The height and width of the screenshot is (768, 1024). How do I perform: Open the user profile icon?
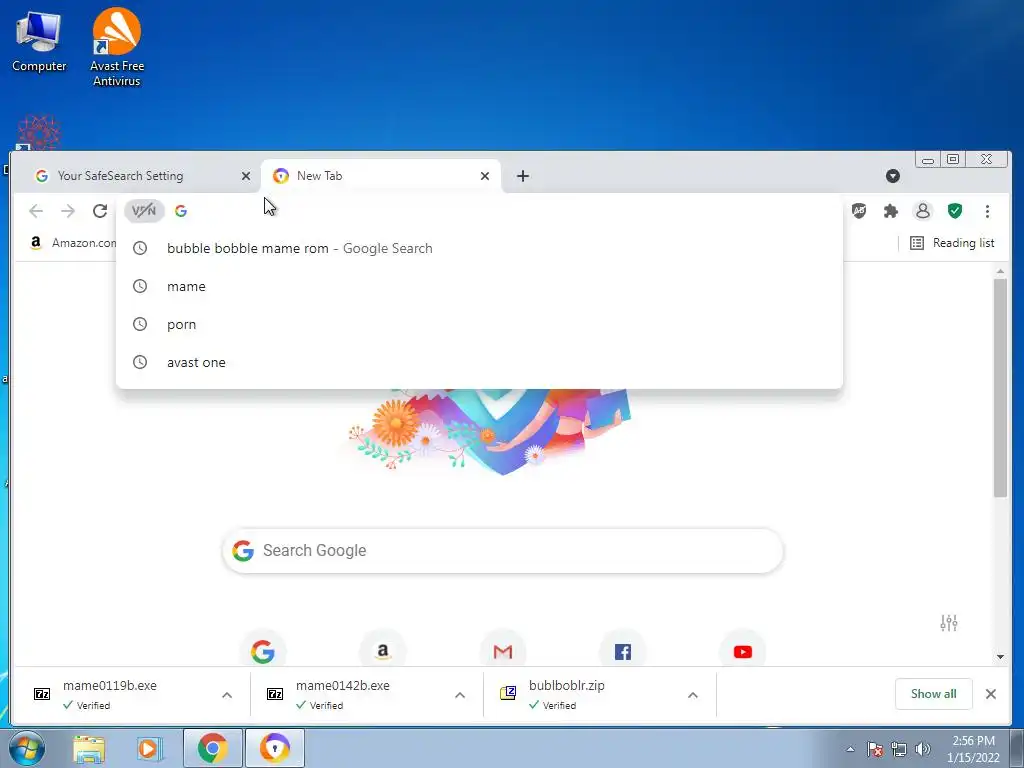[x=923, y=211]
